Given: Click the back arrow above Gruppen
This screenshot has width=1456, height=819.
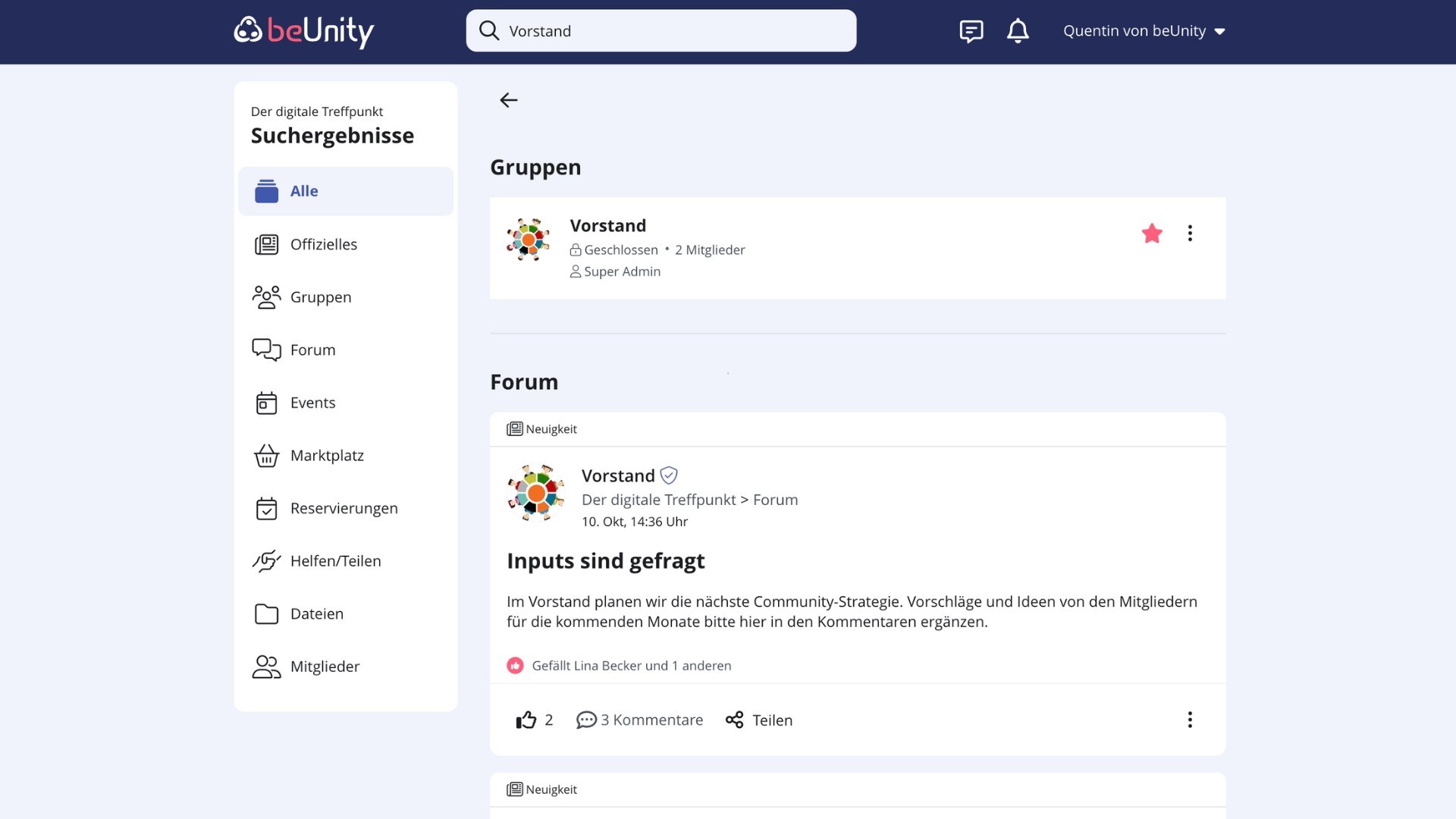Looking at the screenshot, I should coord(507,99).
